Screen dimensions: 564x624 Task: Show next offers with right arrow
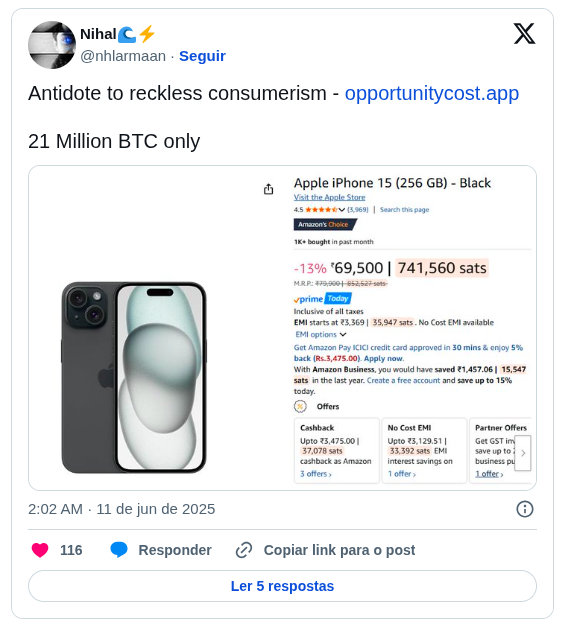click(x=523, y=453)
